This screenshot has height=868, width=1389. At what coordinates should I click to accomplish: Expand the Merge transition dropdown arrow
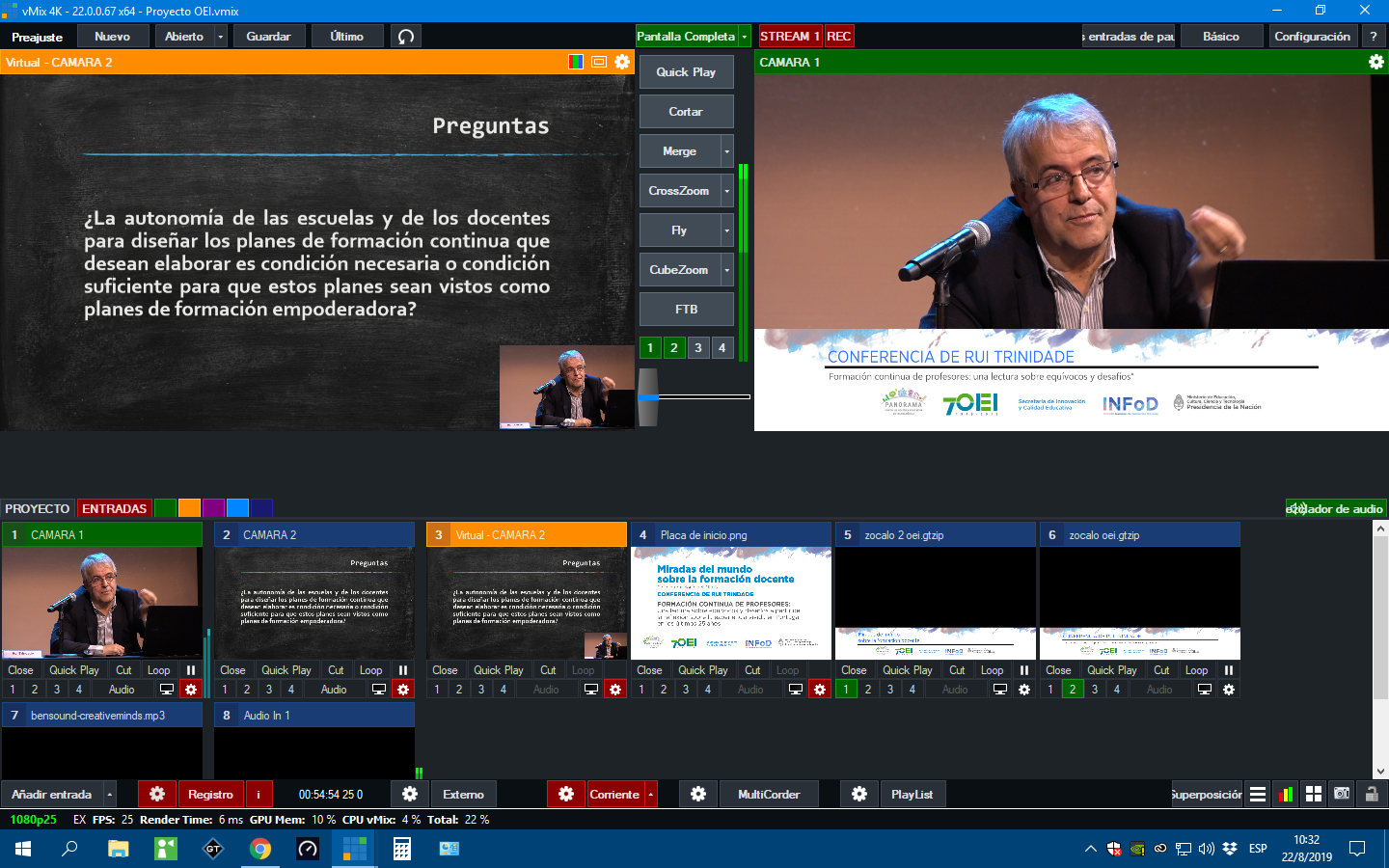coord(727,151)
